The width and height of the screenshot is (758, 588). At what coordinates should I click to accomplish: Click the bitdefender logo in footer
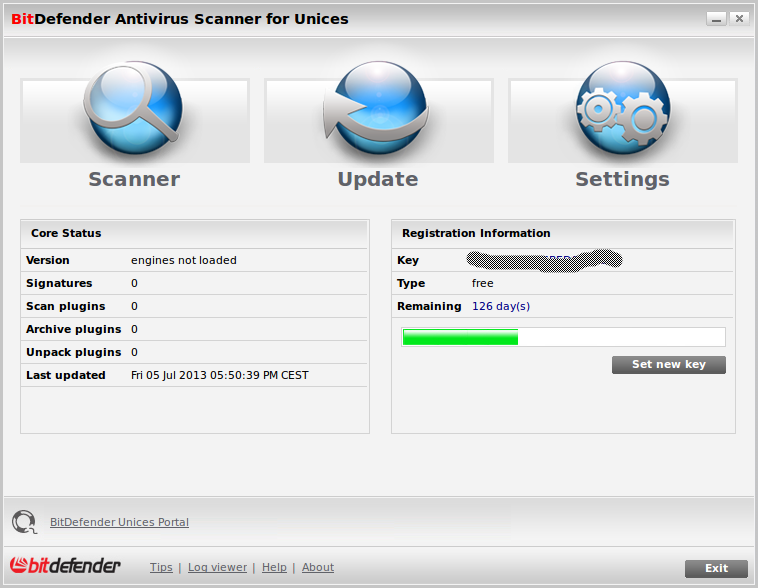65,566
